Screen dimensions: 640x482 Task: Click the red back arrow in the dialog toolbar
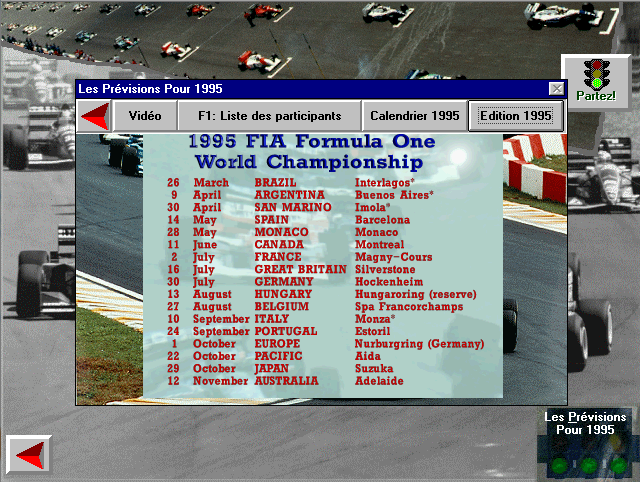tap(95, 116)
